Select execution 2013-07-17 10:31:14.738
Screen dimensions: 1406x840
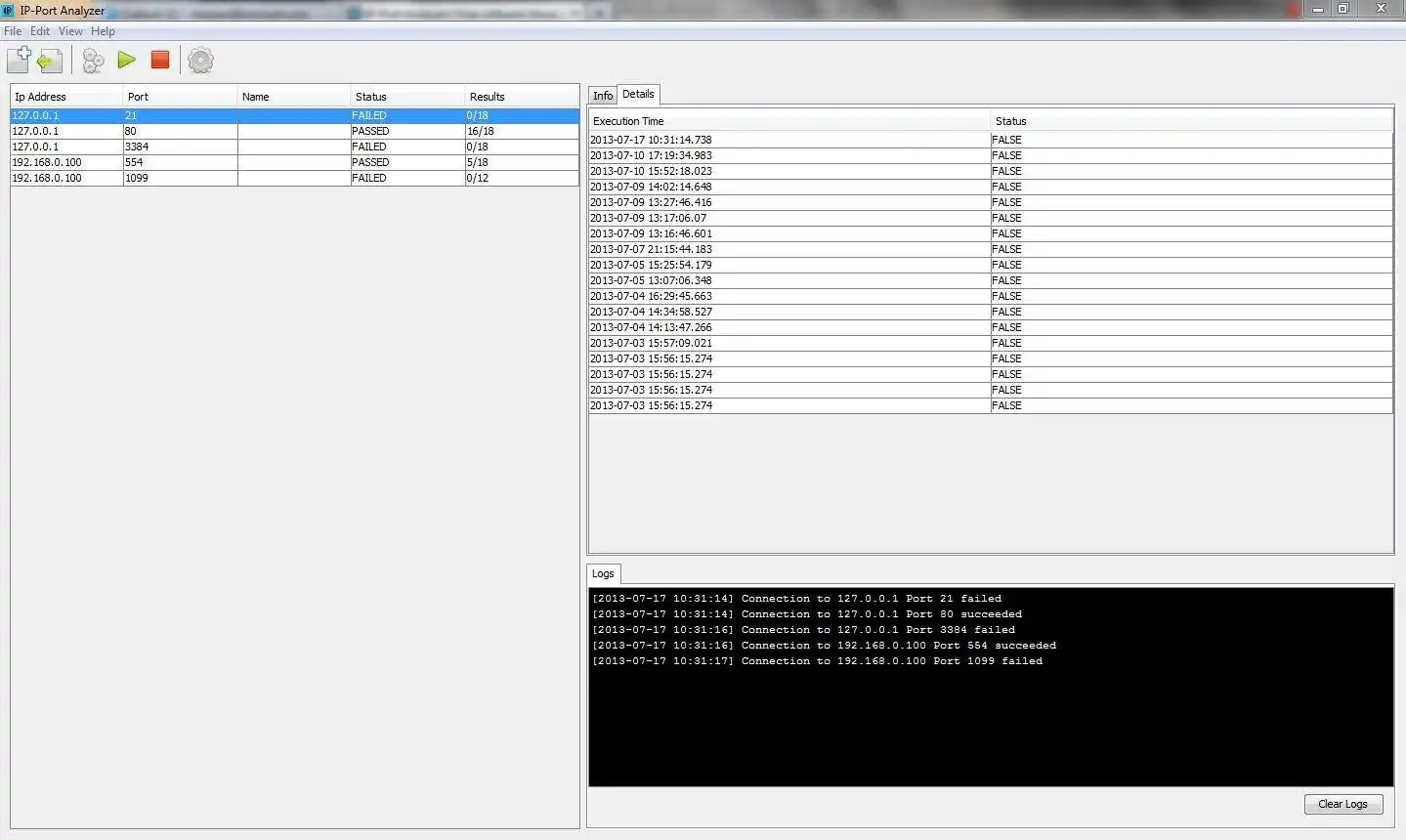(x=991, y=140)
